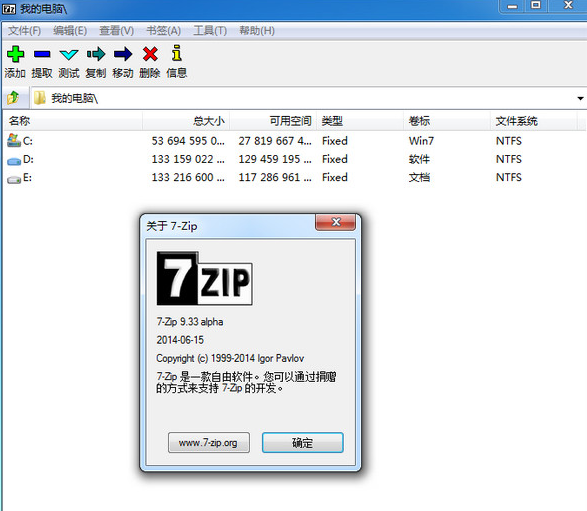This screenshot has width=587, height=511.
Task: Click free space 117 286 961 ...
Action: pyautogui.click(x=275, y=177)
